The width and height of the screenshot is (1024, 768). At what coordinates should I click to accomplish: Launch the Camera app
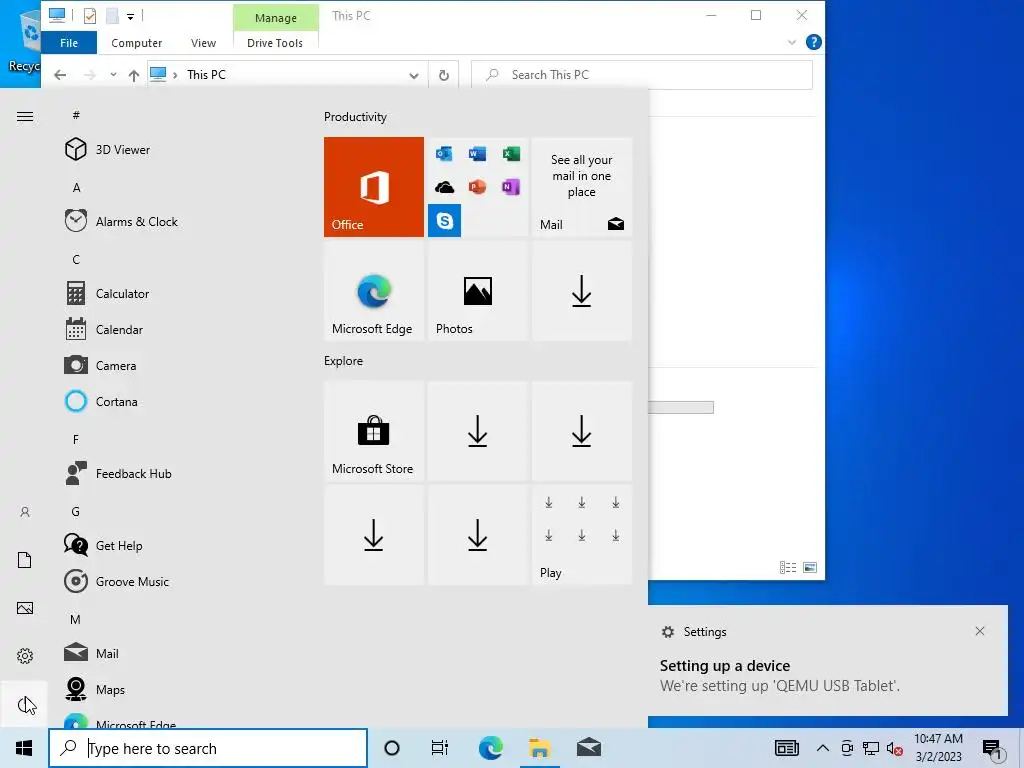coord(101,366)
